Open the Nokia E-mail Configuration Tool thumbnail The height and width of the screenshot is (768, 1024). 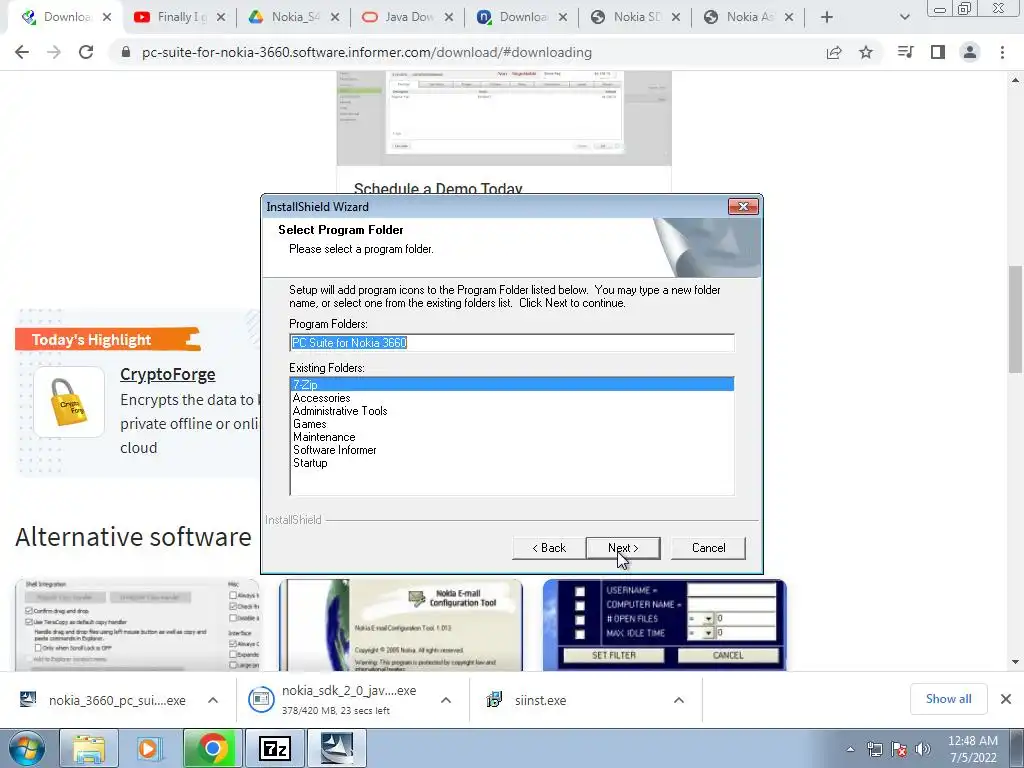click(401, 625)
